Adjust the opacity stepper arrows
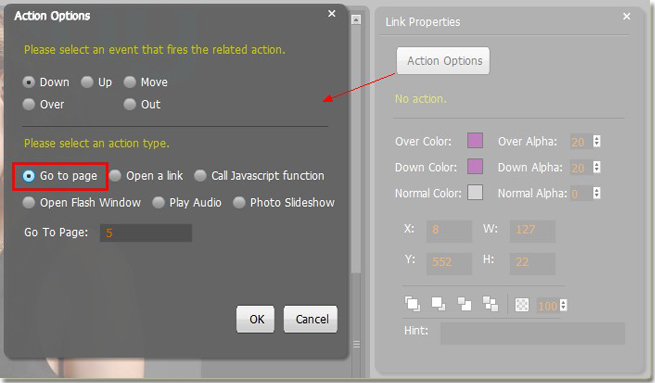Image resolution: width=655 pixels, height=383 pixels. [x=564, y=305]
